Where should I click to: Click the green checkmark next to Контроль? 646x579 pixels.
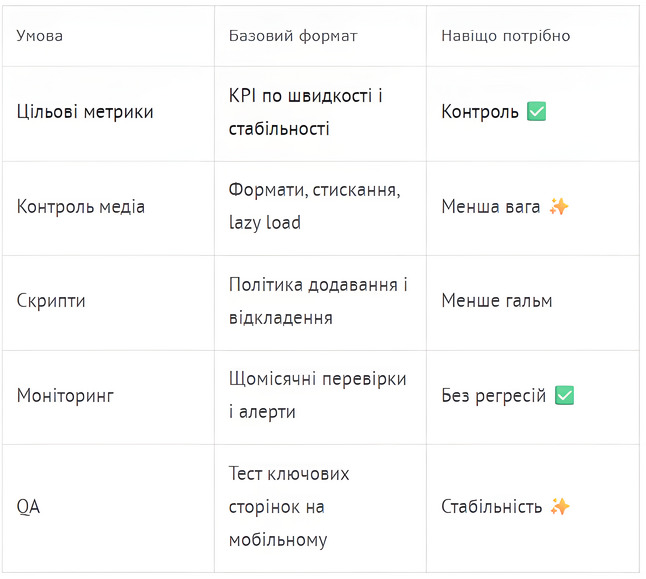point(536,112)
